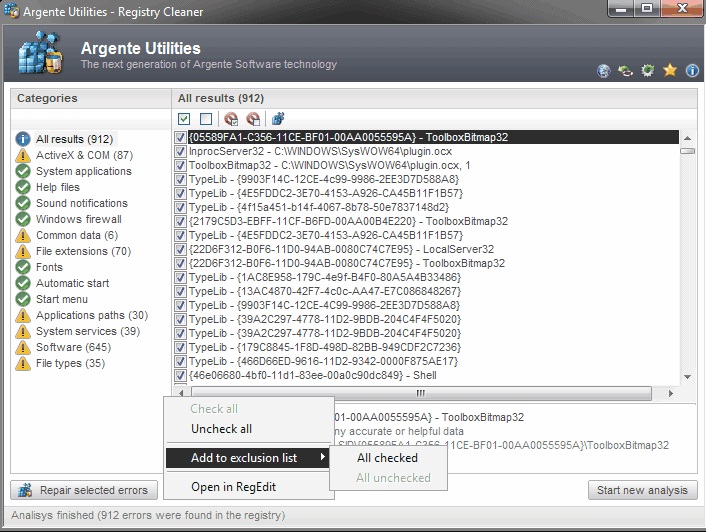Click the uncheck-all toolbar icon
This screenshot has height=532, width=706.
(206, 119)
